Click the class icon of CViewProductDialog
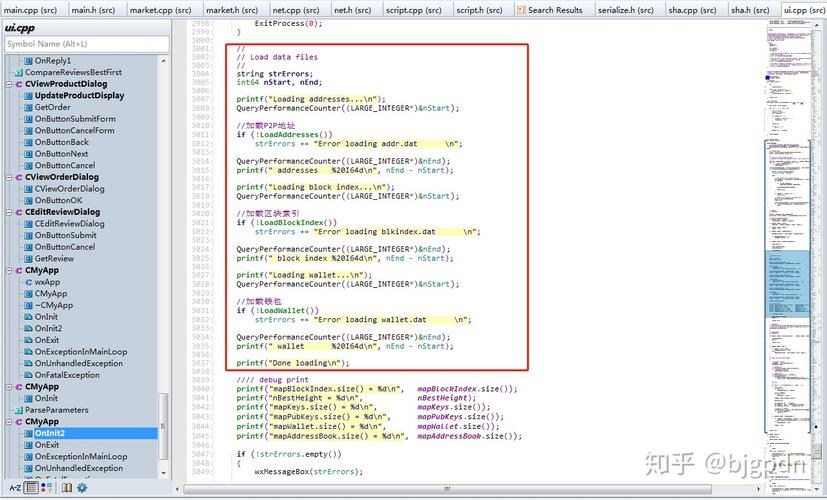This screenshot has height=500, width=827. [19, 84]
